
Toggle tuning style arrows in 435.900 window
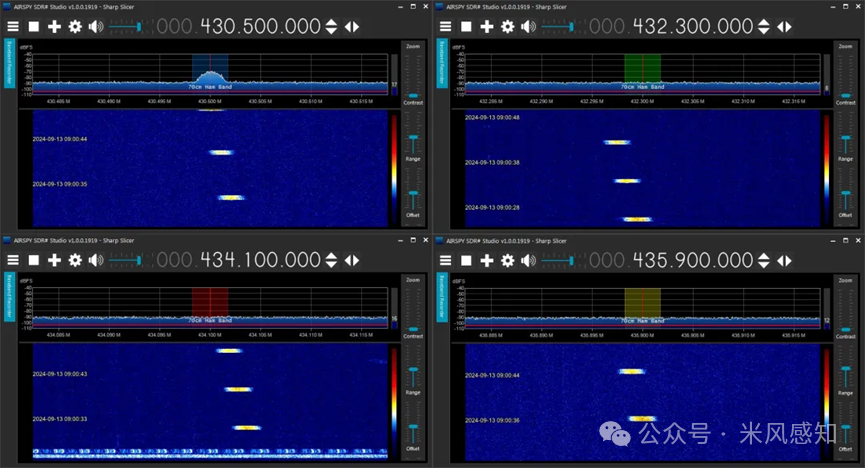[x=784, y=260]
